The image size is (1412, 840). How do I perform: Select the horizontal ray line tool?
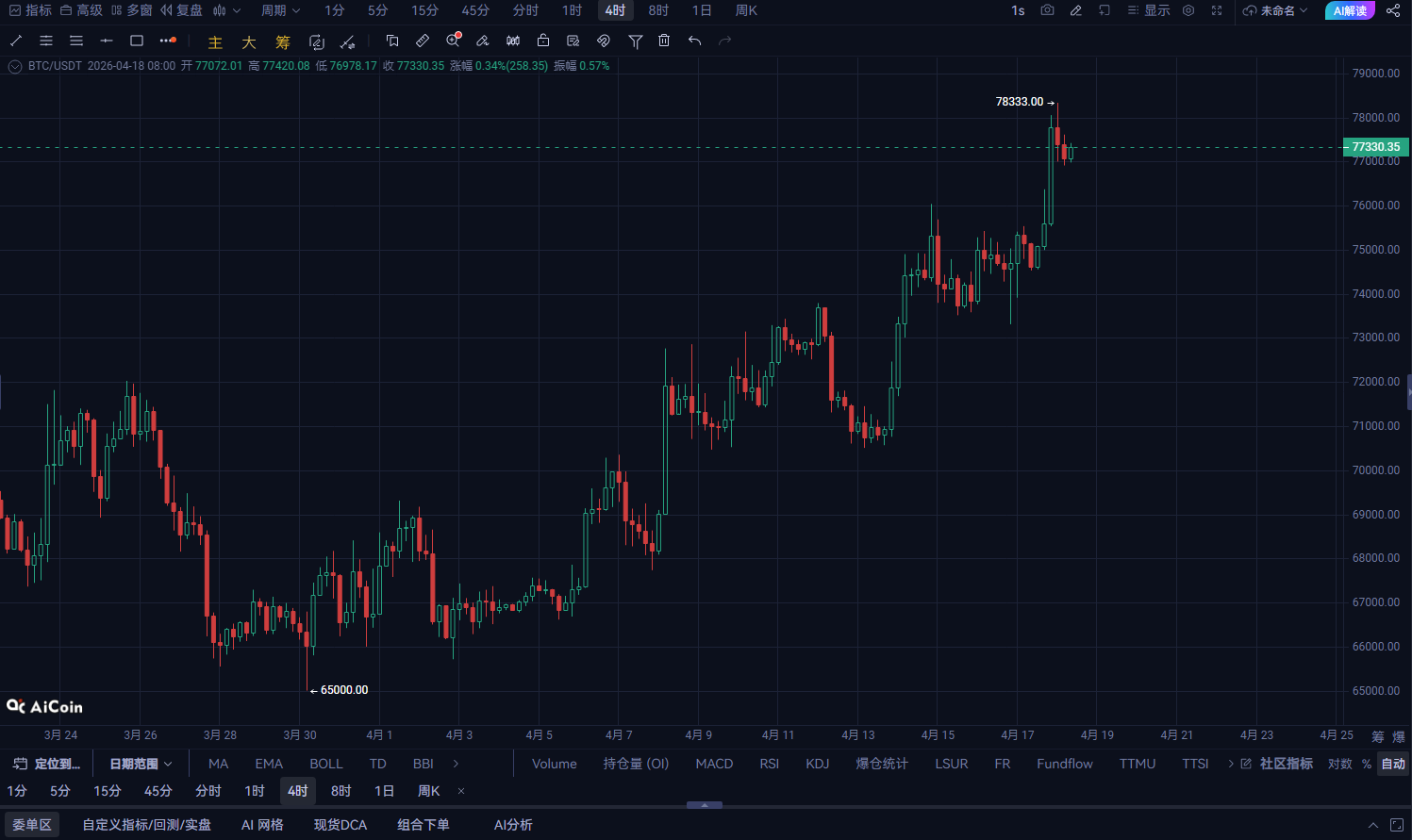coord(107,41)
